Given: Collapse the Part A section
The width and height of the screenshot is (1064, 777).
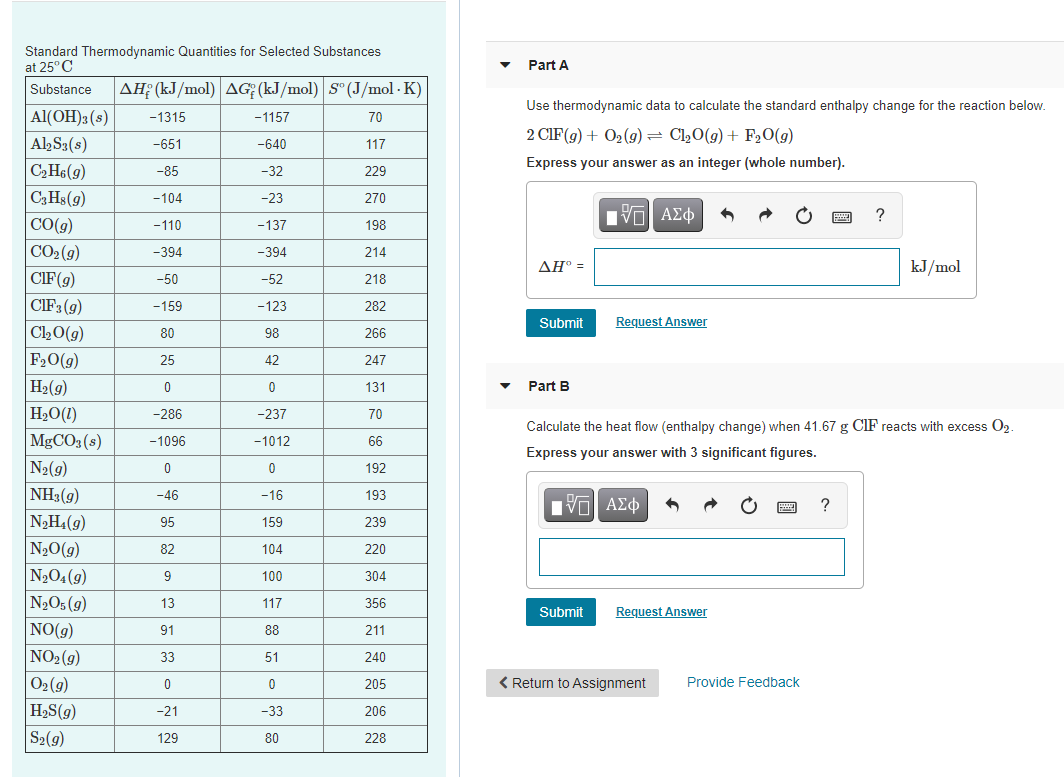Looking at the screenshot, I should (x=505, y=64).
